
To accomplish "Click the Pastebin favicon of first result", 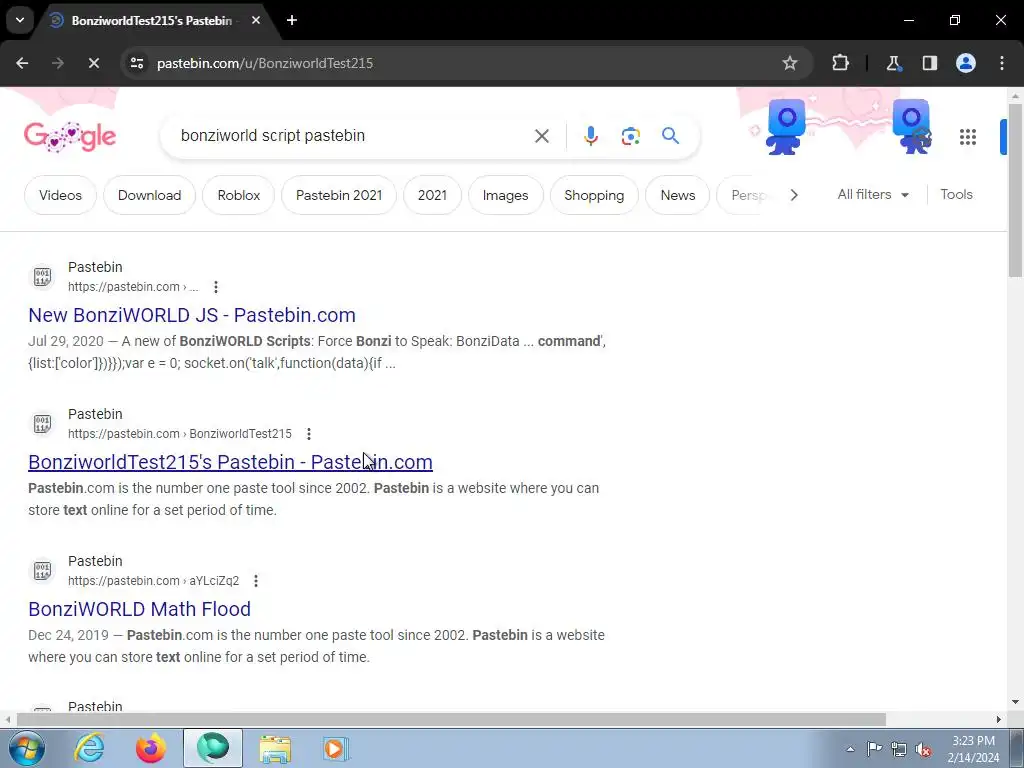I will click(42, 277).
